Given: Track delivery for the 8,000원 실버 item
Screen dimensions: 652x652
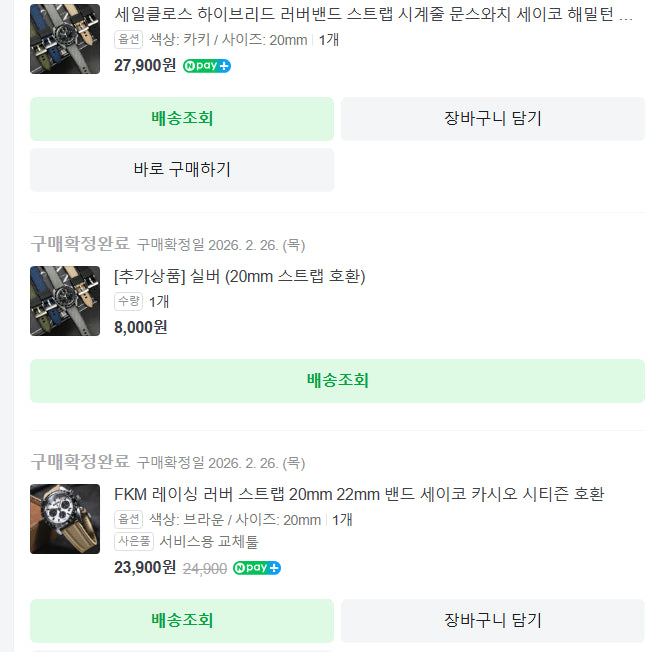Looking at the screenshot, I should coord(337,380).
